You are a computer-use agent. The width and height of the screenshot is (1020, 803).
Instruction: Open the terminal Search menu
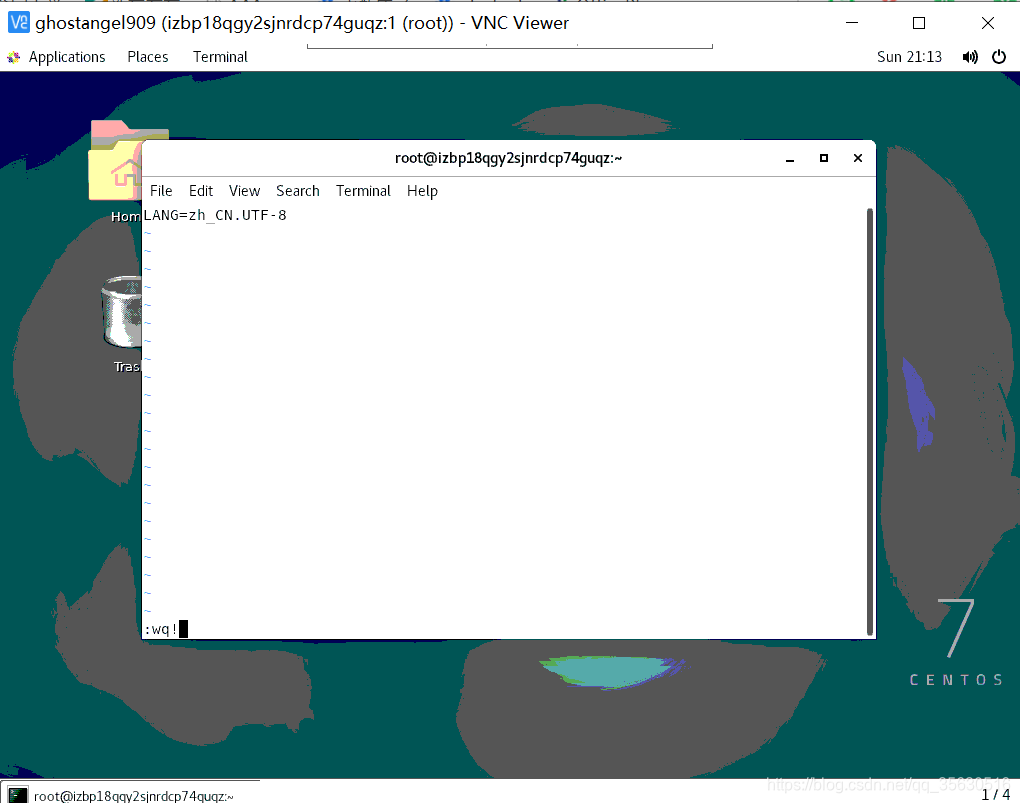[x=298, y=191]
